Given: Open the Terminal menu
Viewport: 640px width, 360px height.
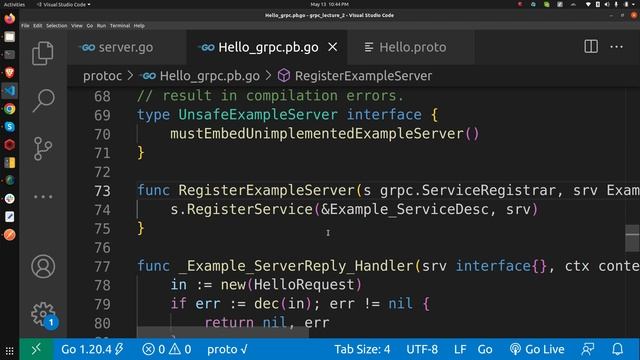Looking at the screenshot, I should coord(120,26).
